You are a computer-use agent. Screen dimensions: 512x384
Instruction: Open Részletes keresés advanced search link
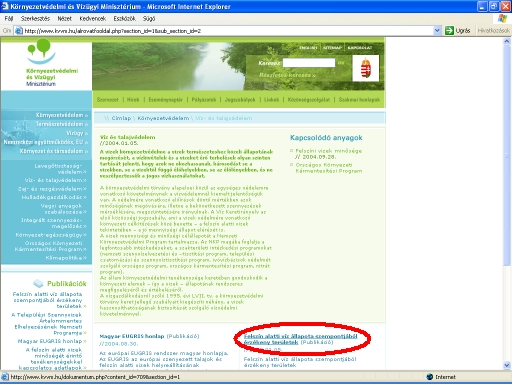pos(287,75)
